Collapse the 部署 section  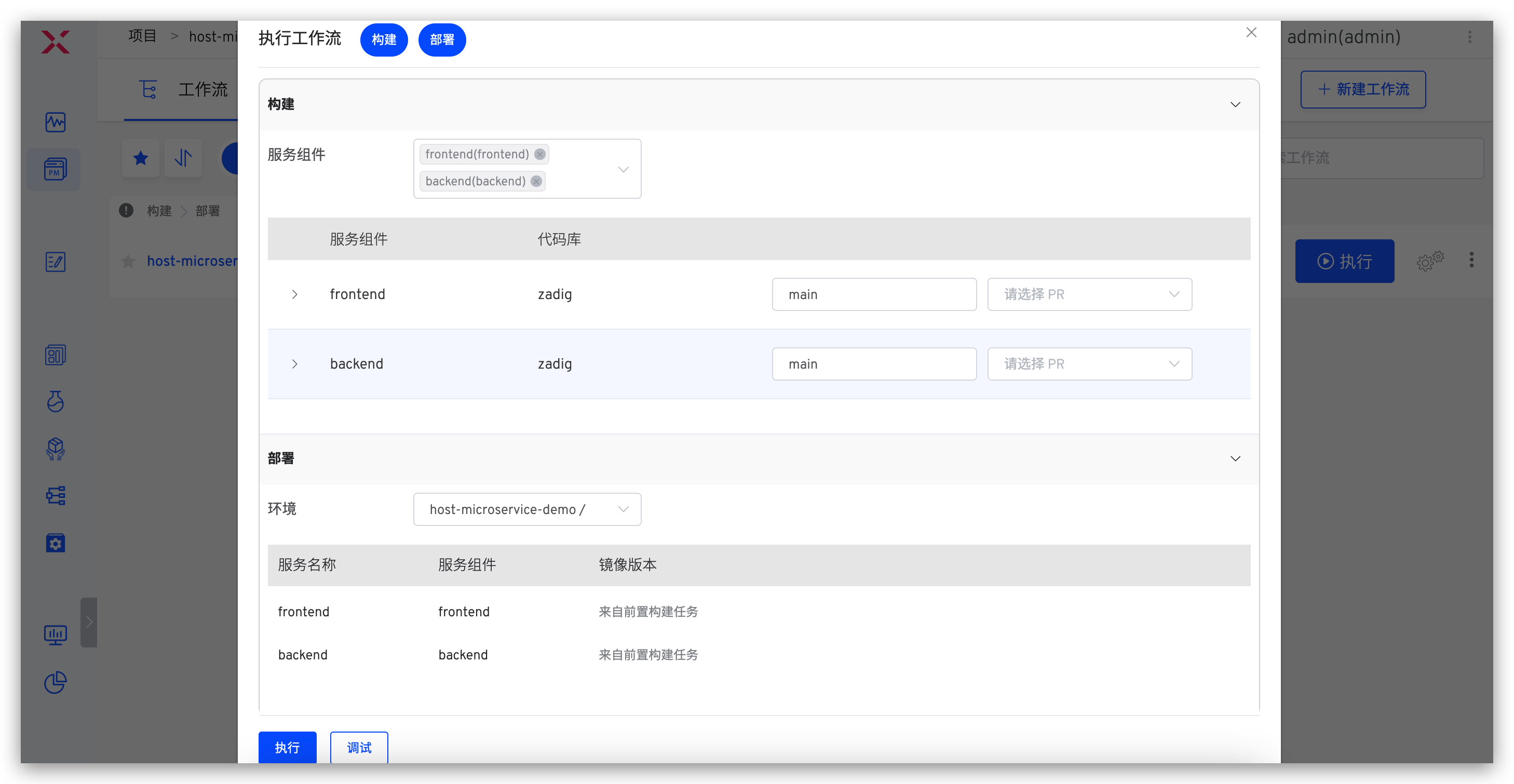pos(1235,459)
